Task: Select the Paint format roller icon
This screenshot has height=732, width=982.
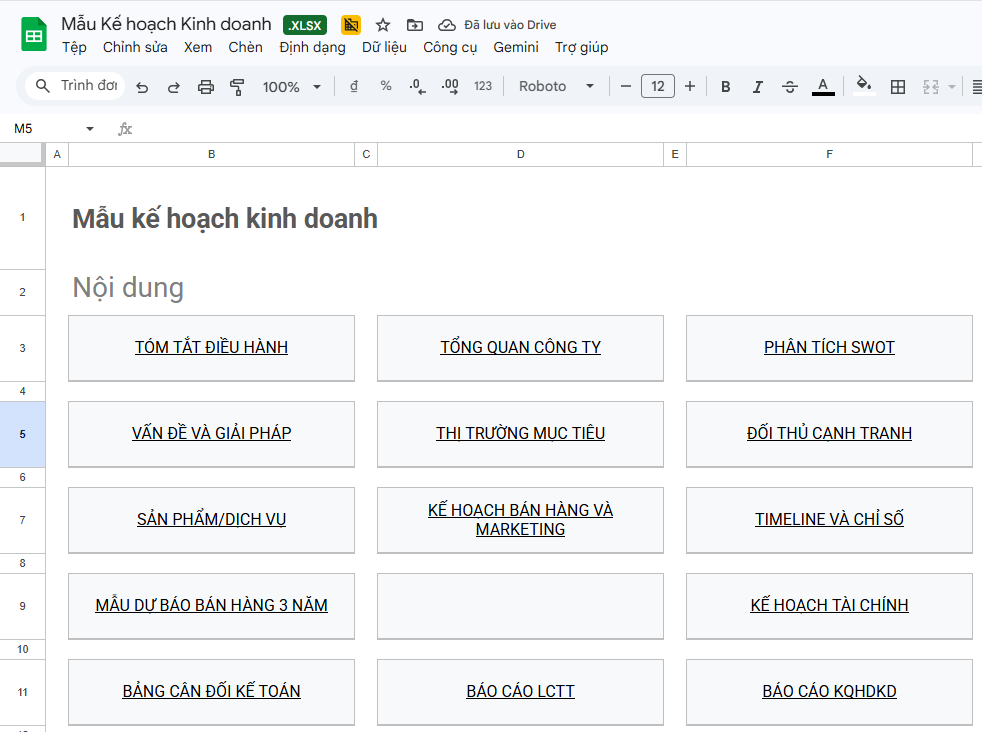Action: (237, 87)
